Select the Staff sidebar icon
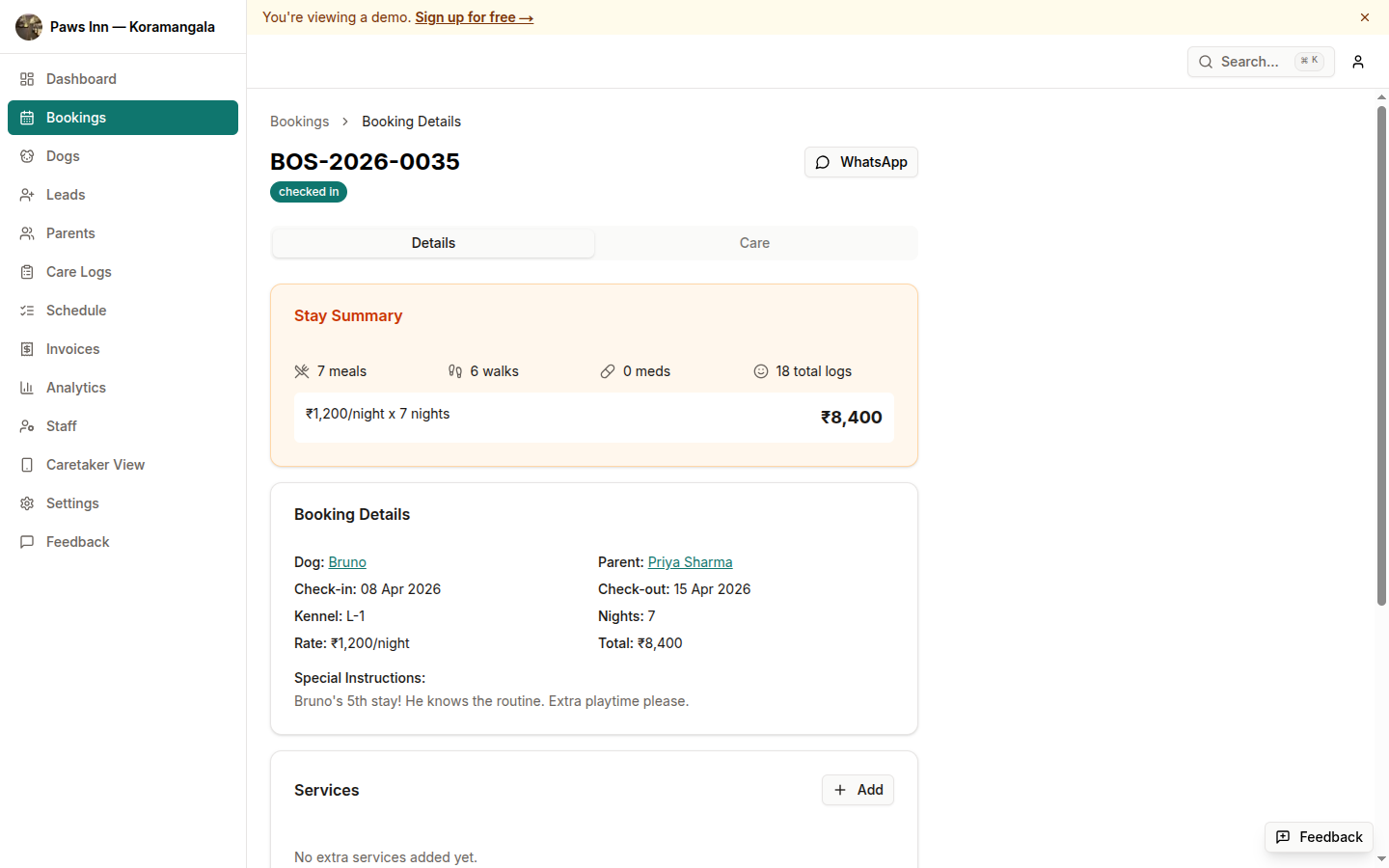The height and width of the screenshot is (868, 1389). click(28, 425)
